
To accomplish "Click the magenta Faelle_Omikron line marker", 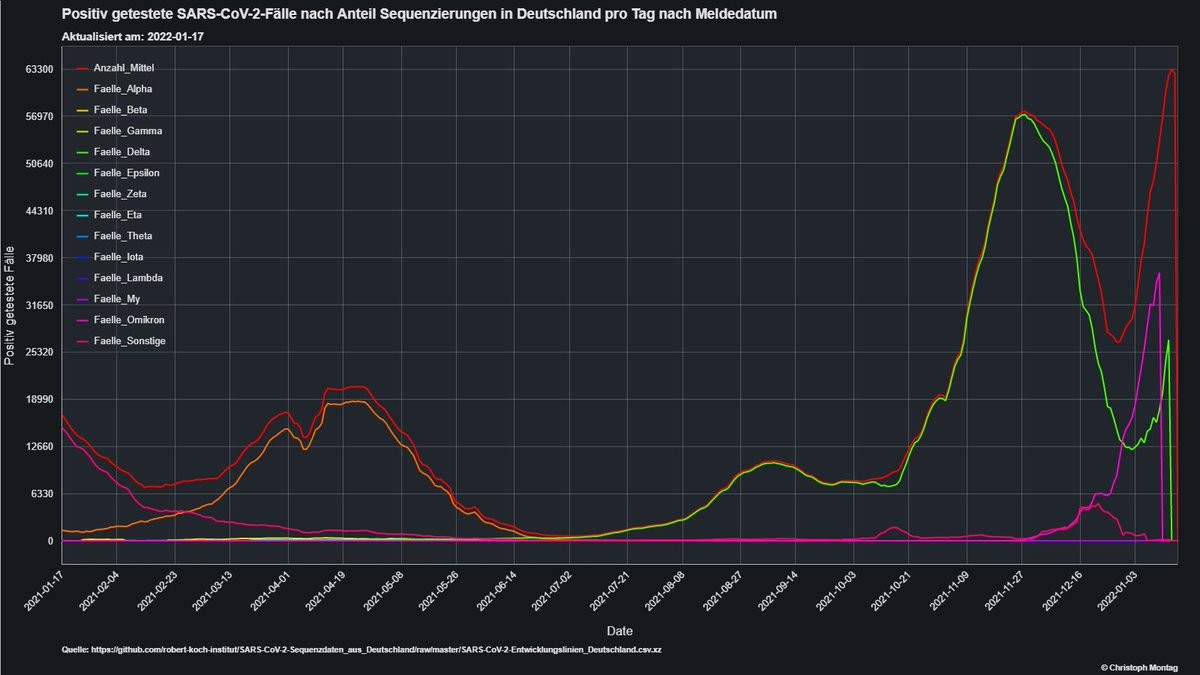I will tap(83, 320).
